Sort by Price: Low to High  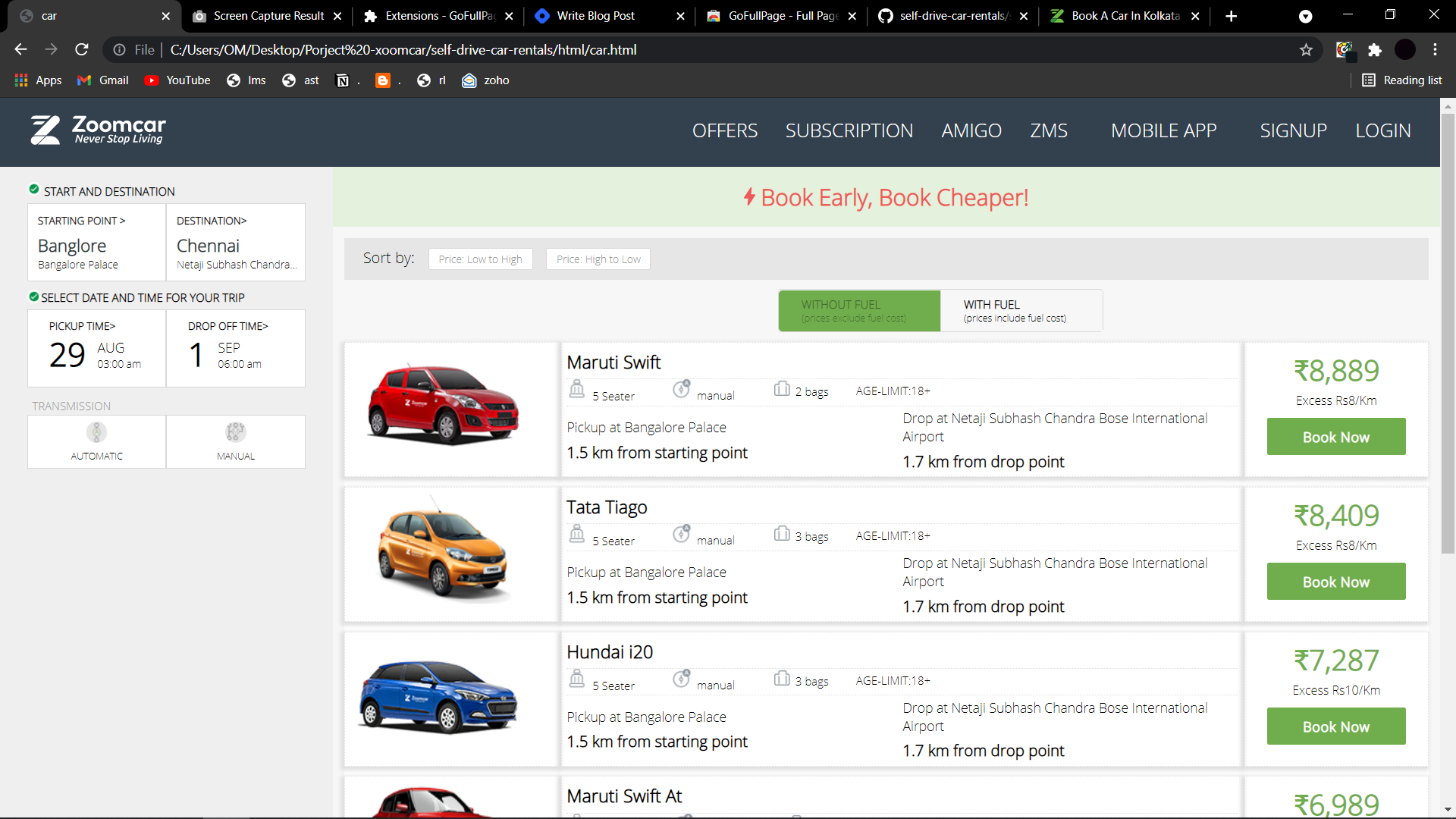(x=480, y=259)
